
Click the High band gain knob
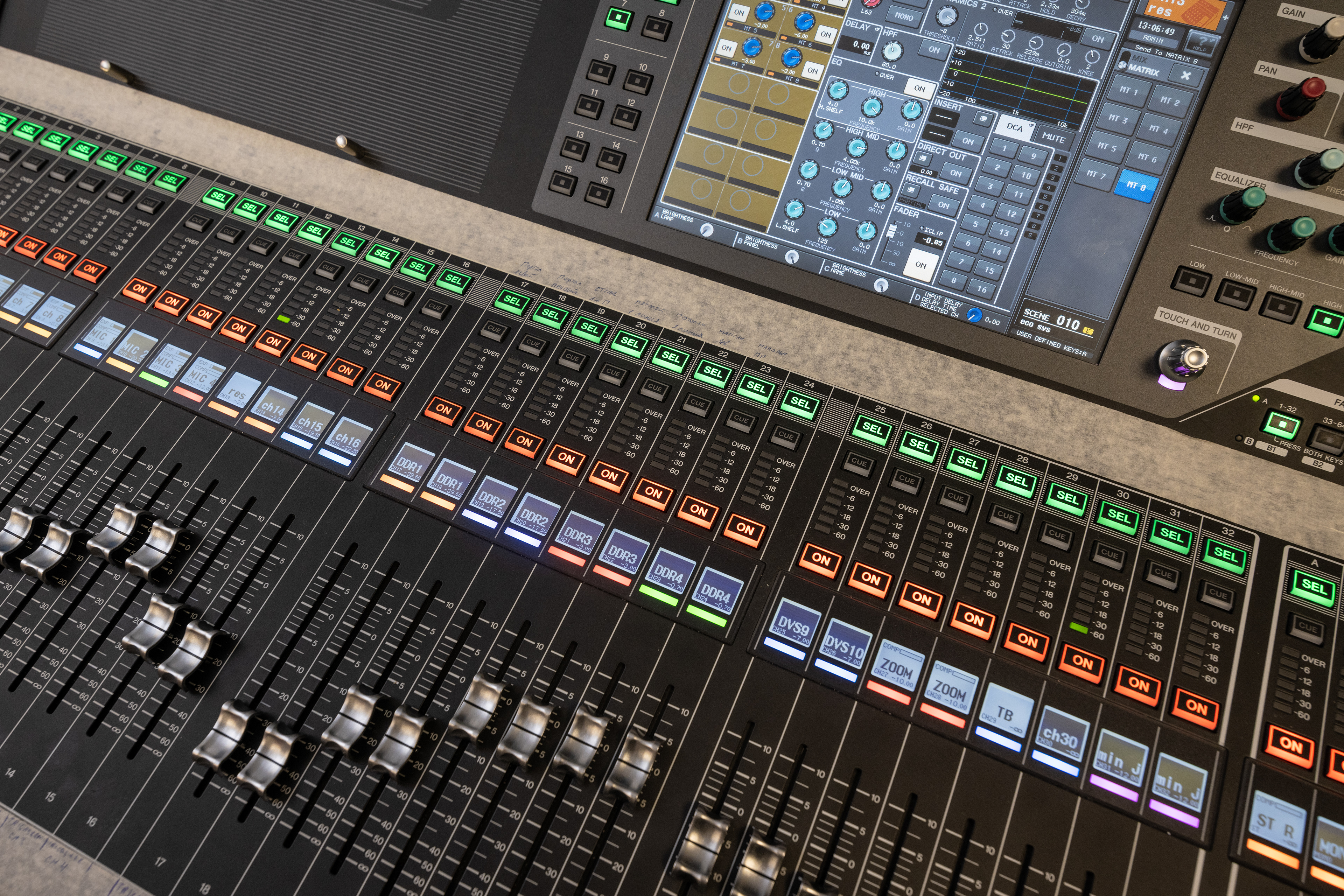(x=911, y=109)
